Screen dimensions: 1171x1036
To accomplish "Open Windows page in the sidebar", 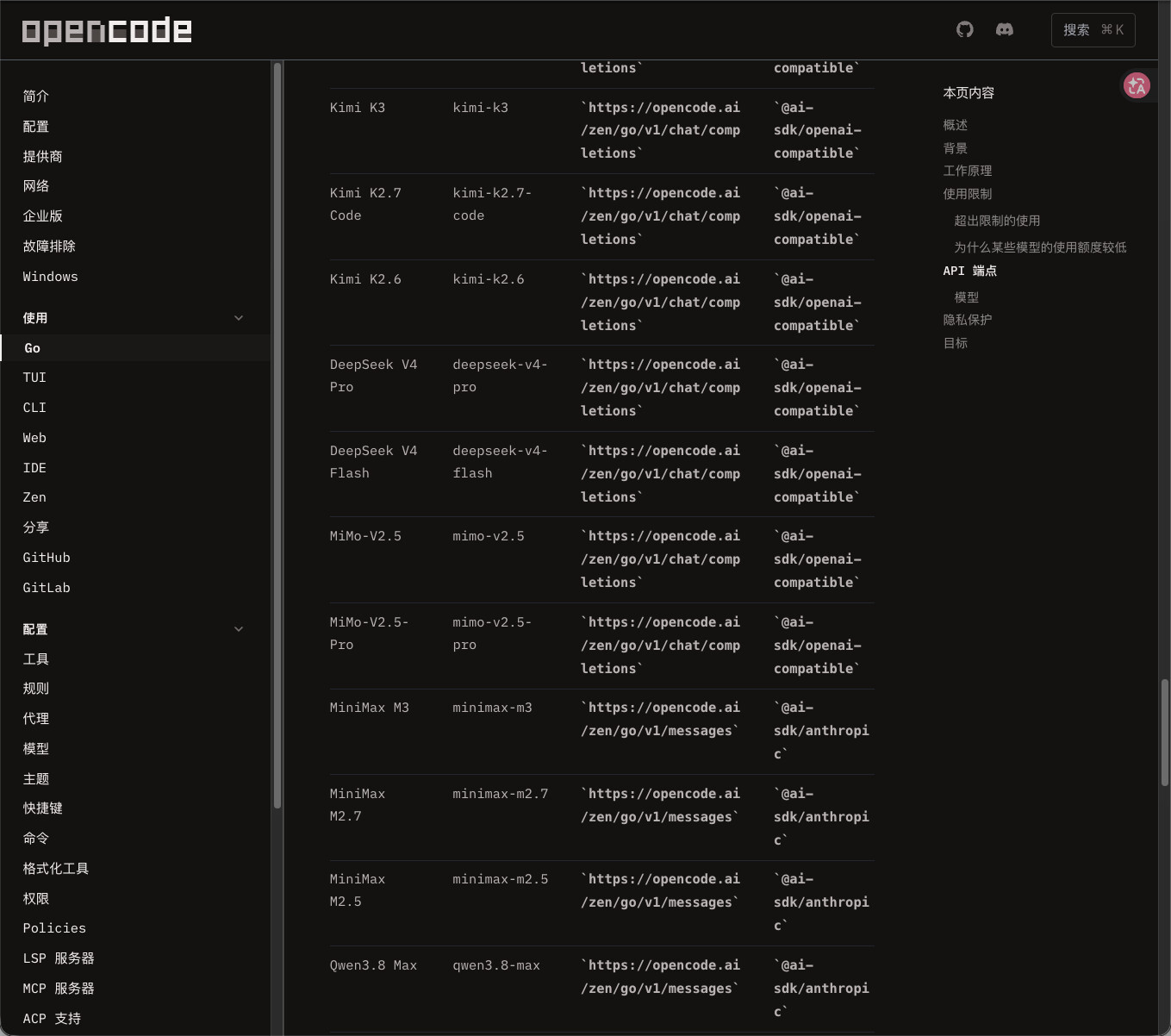I will [x=51, y=277].
